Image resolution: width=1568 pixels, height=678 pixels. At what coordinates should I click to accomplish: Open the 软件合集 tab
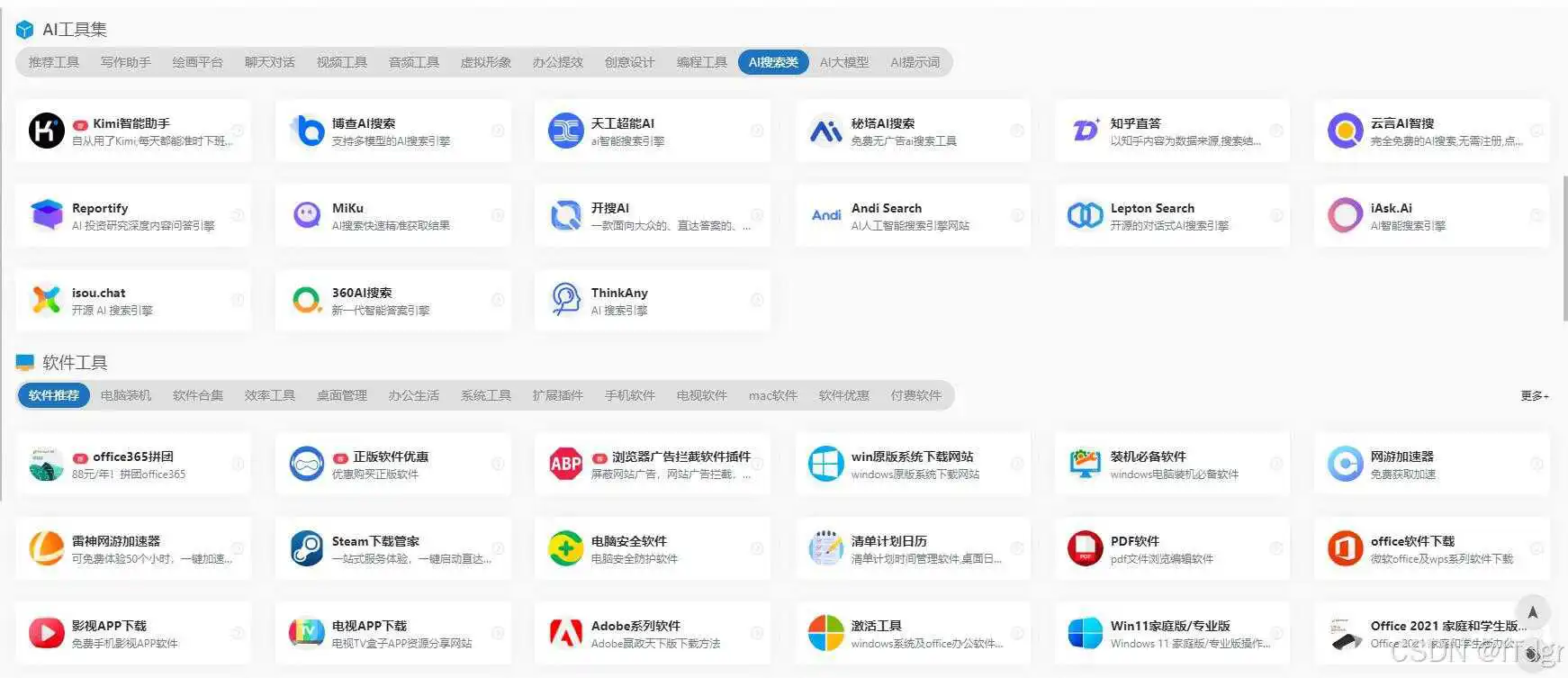198,395
